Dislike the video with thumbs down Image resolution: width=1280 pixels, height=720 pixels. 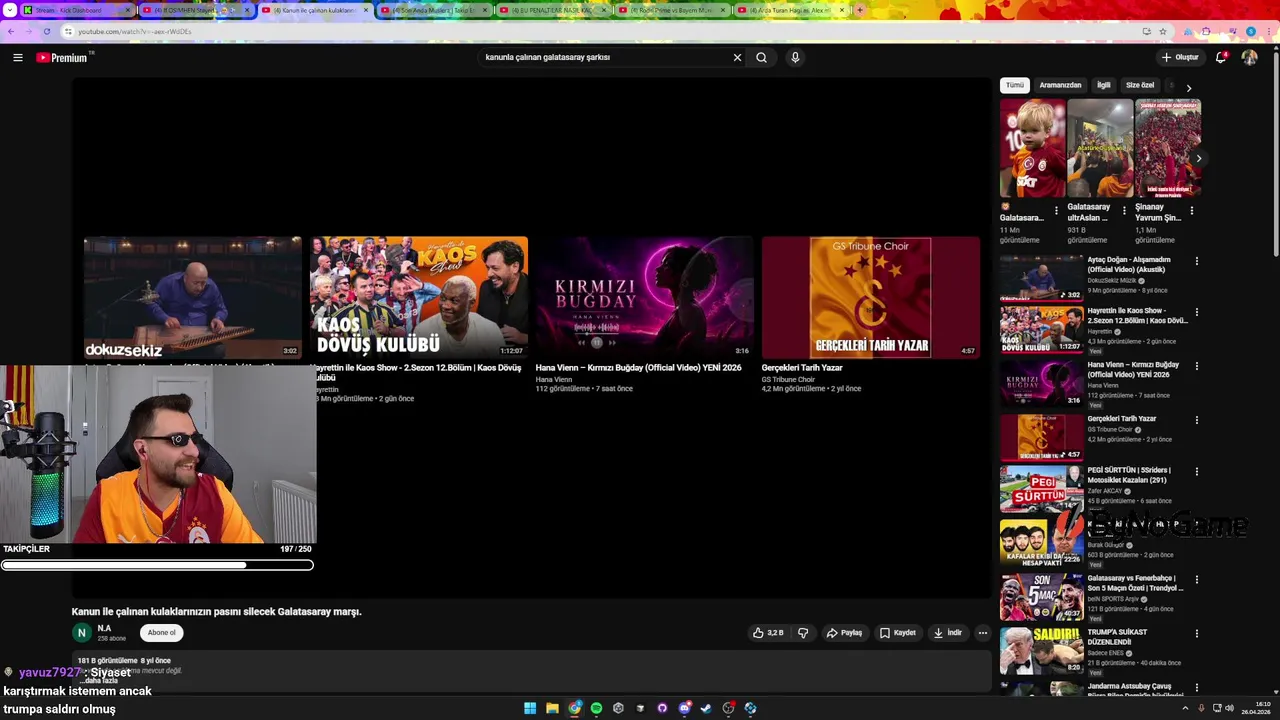tap(802, 632)
